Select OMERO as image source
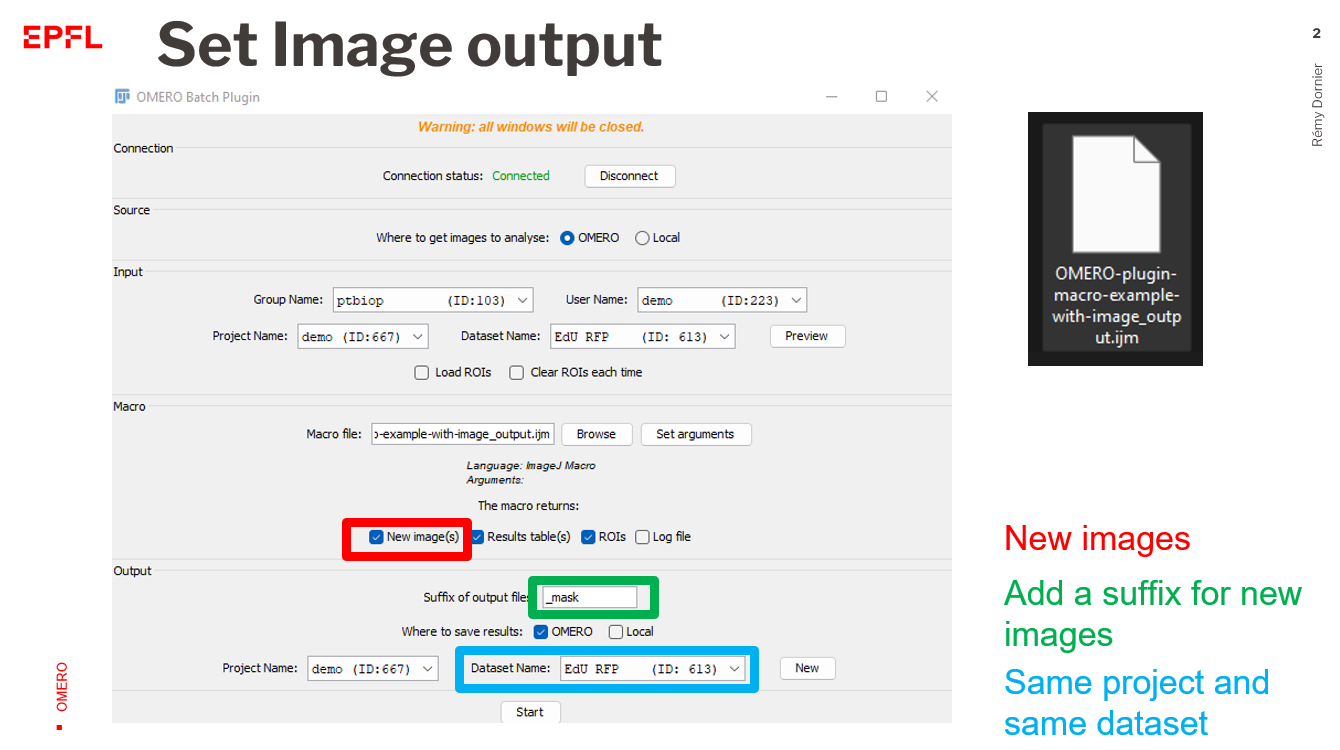Viewport: 1340px width, 750px height. click(567, 238)
